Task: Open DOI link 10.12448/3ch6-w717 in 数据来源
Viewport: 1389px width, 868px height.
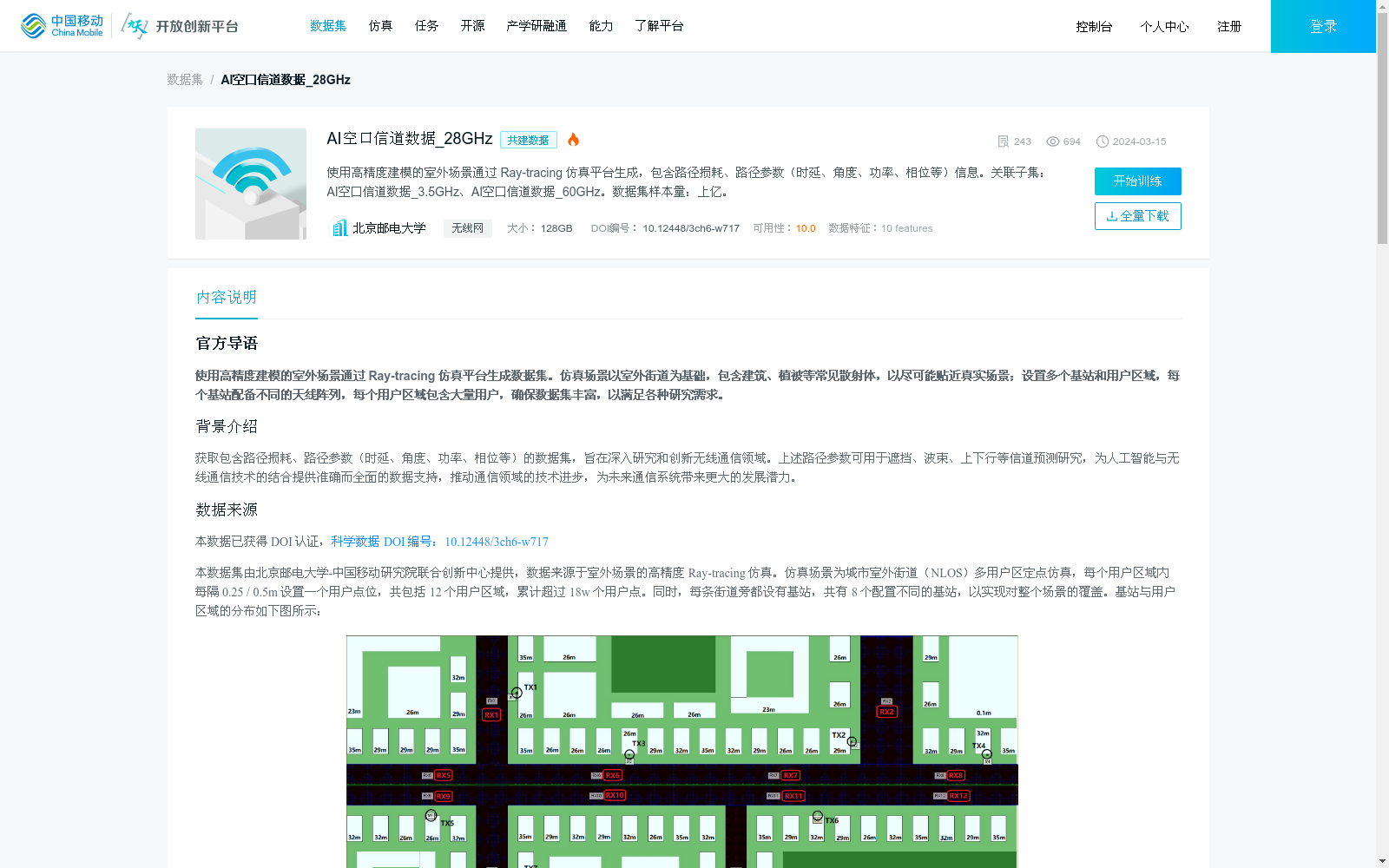Action: coord(497,542)
